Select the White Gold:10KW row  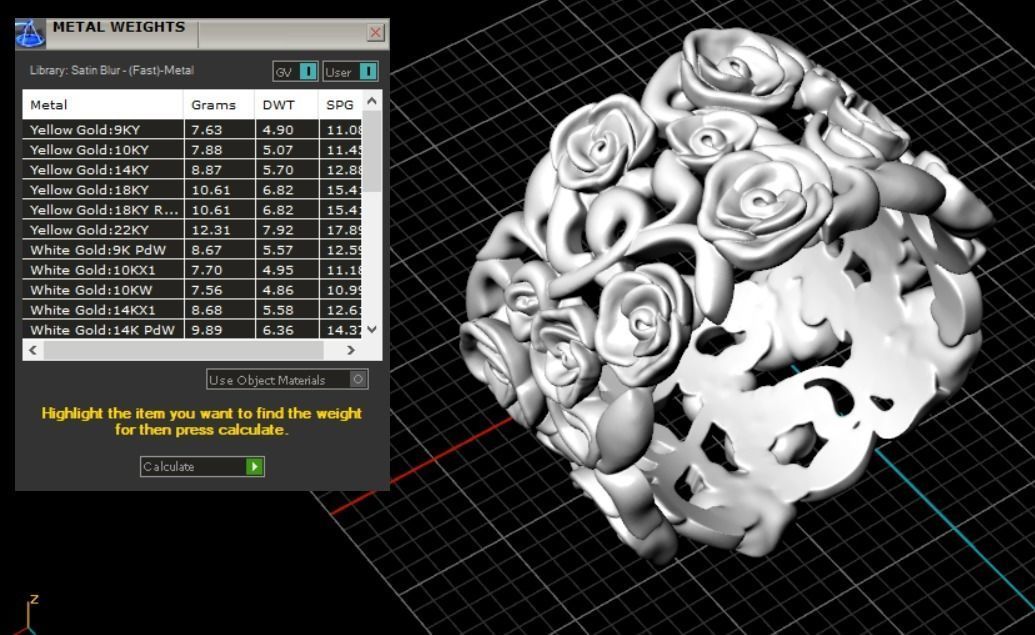pos(192,290)
